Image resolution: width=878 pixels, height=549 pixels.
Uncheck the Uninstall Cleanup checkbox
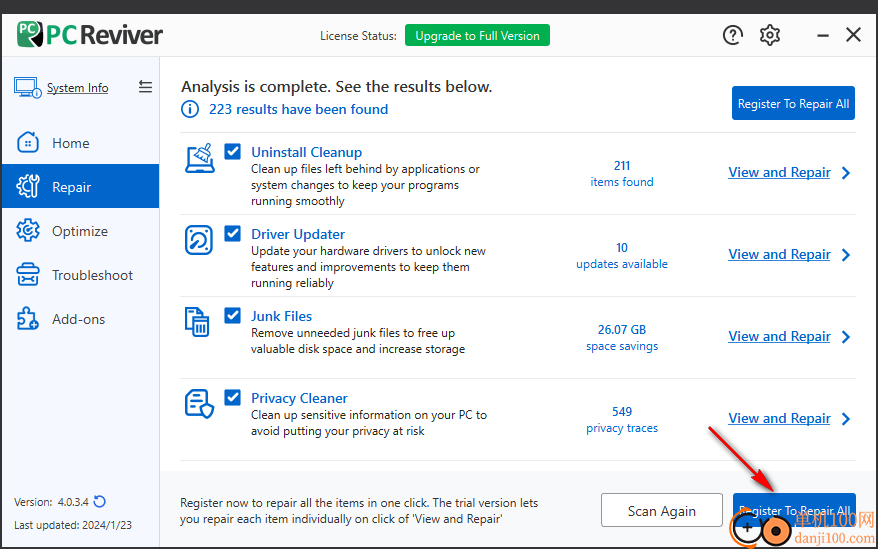232,151
